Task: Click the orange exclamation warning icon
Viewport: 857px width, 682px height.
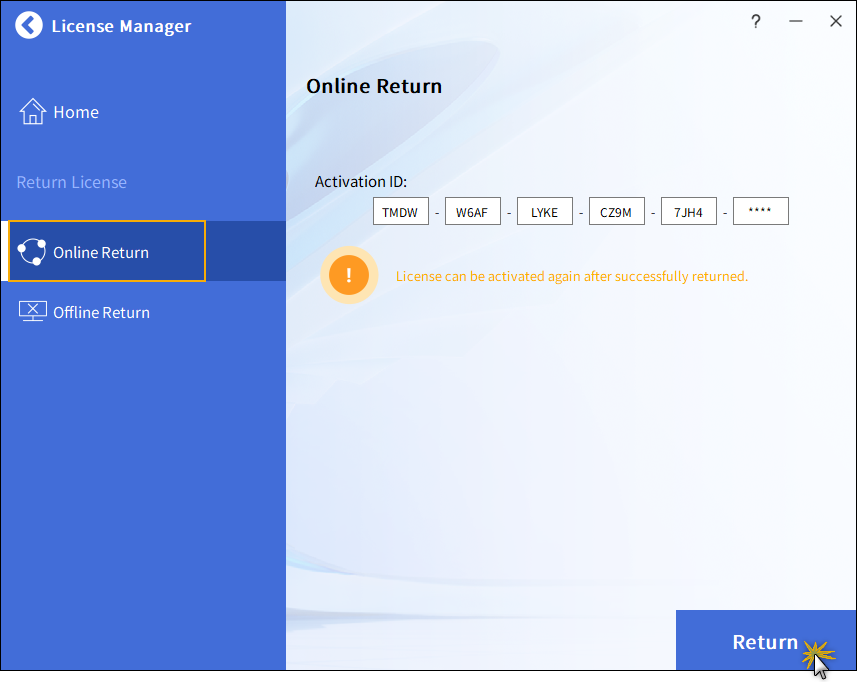Action: point(349,276)
